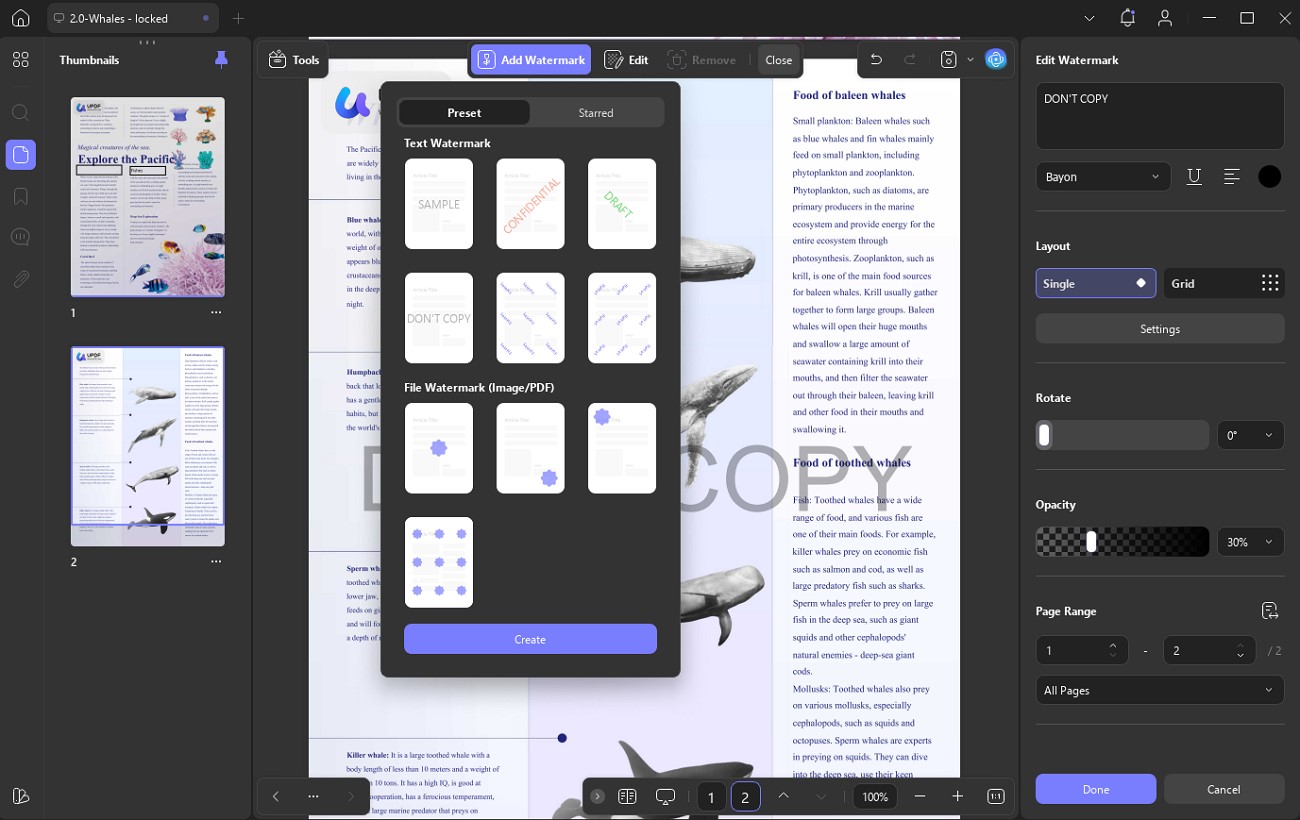Screen dimensions: 1300x820
Task: Click the Create button
Action: point(530,639)
